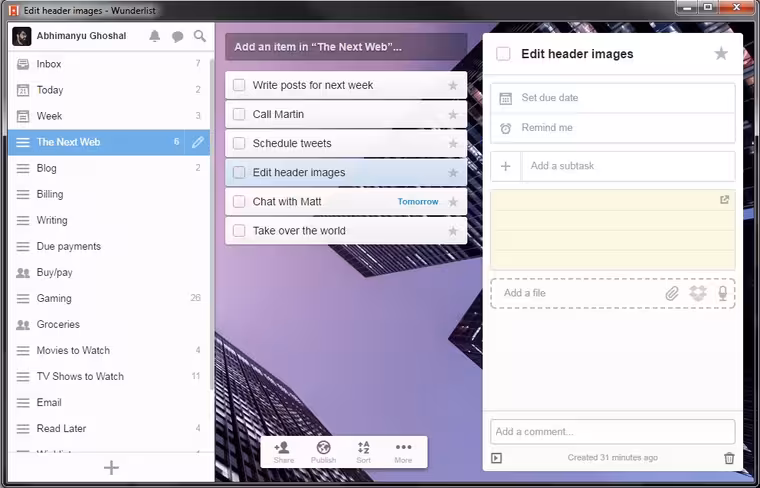
Task: Click the Tomorrow due label on Chat with Matt
Action: tap(418, 202)
